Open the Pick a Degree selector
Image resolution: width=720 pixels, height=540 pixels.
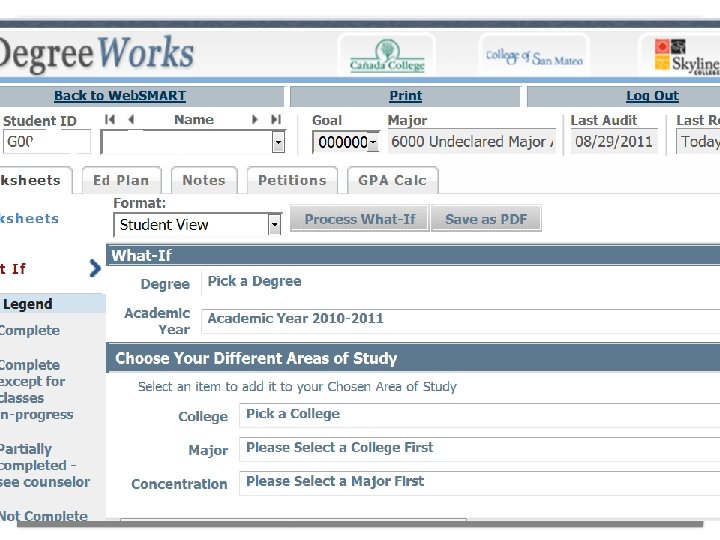tap(461, 282)
